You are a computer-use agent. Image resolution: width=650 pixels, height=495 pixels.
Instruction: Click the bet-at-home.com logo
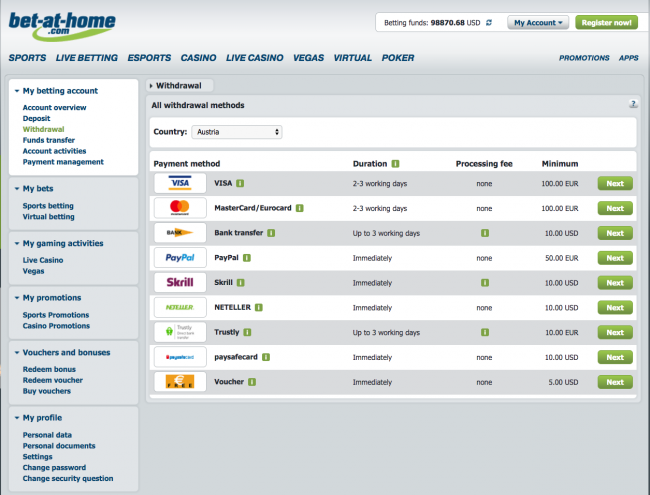pos(61,25)
